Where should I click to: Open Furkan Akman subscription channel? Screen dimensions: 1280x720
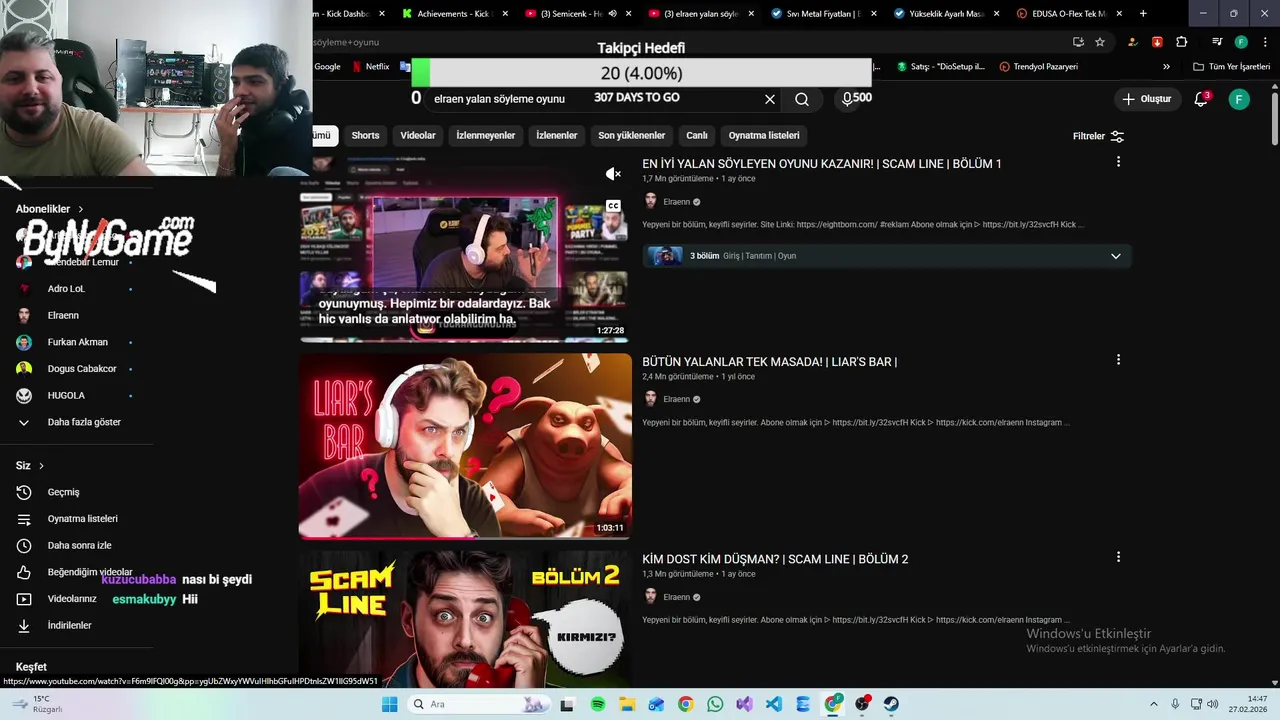click(76, 342)
